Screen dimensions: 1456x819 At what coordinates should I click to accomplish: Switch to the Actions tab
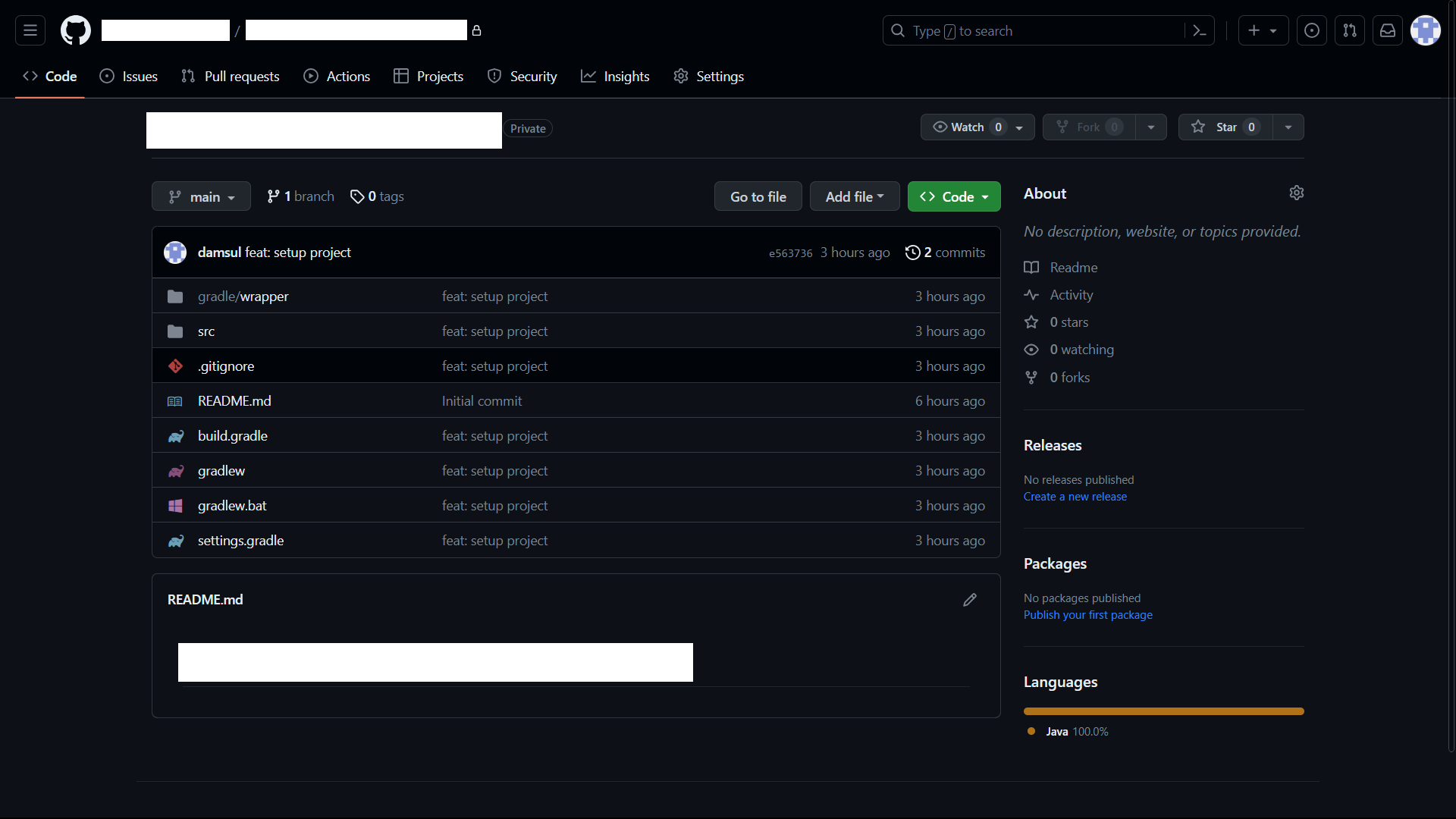point(337,77)
